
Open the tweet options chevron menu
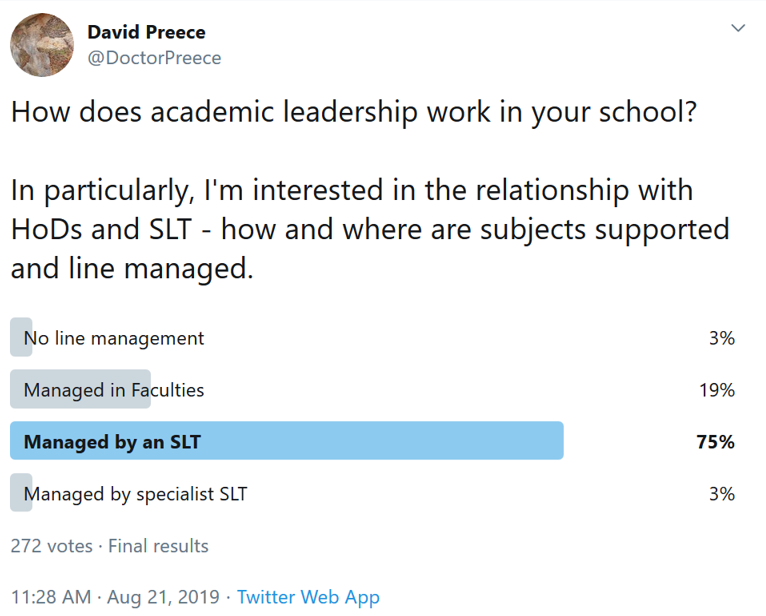pyautogui.click(x=738, y=28)
